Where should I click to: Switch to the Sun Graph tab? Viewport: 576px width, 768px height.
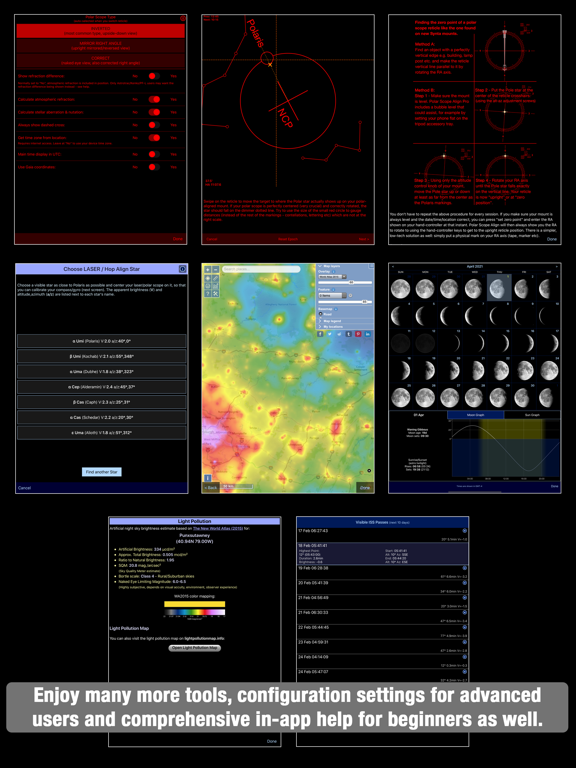click(x=532, y=415)
